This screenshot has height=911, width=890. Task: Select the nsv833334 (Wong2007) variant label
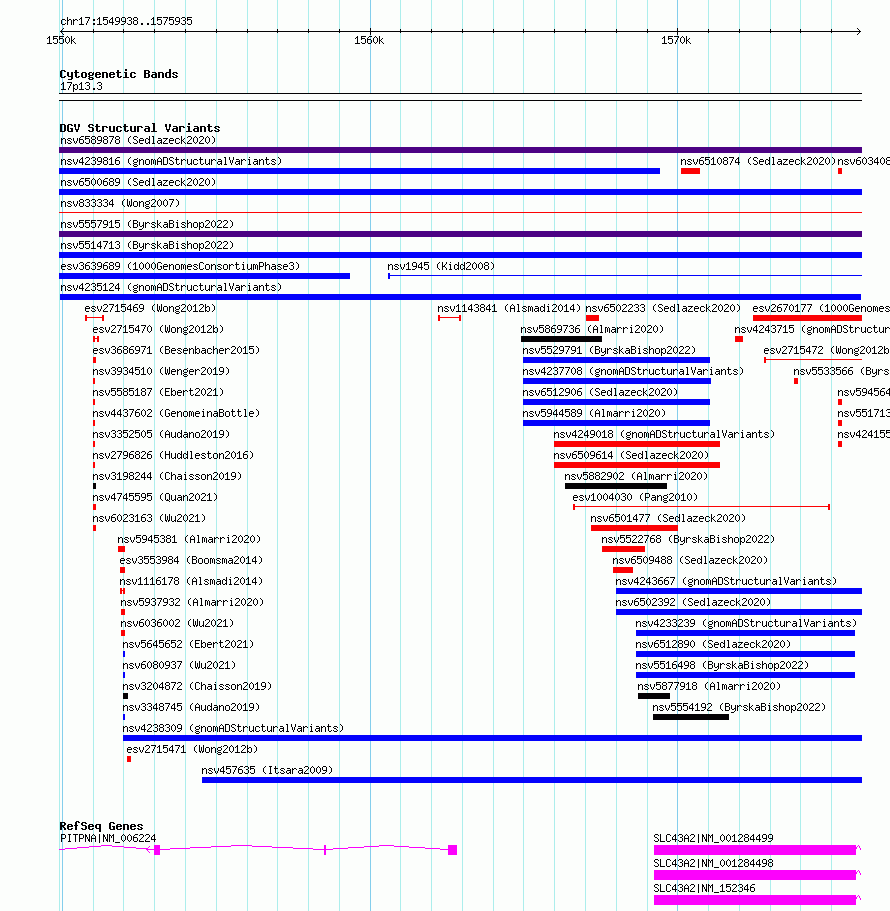[x=120, y=203]
